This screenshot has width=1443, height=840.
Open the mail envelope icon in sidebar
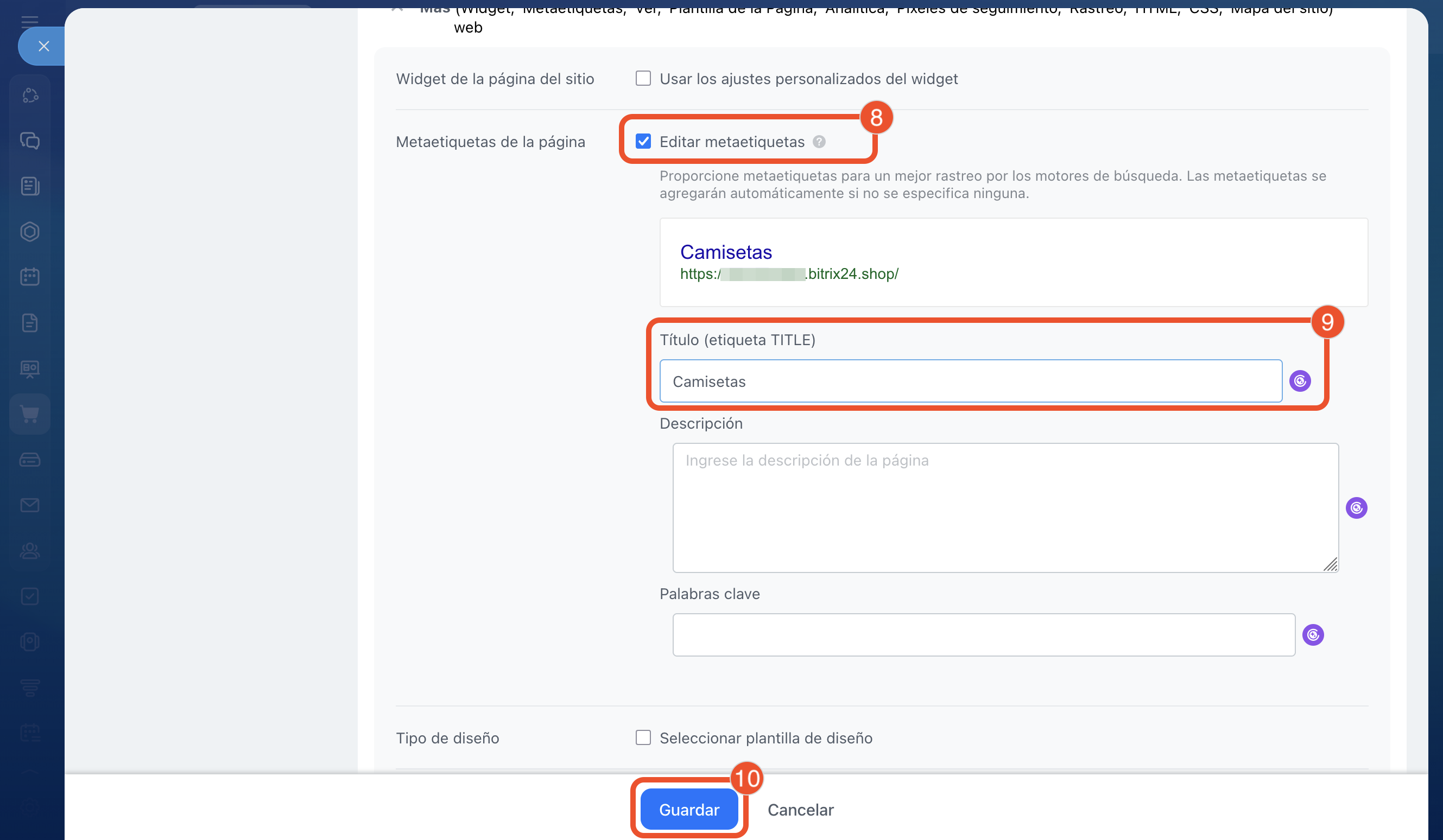(x=30, y=505)
